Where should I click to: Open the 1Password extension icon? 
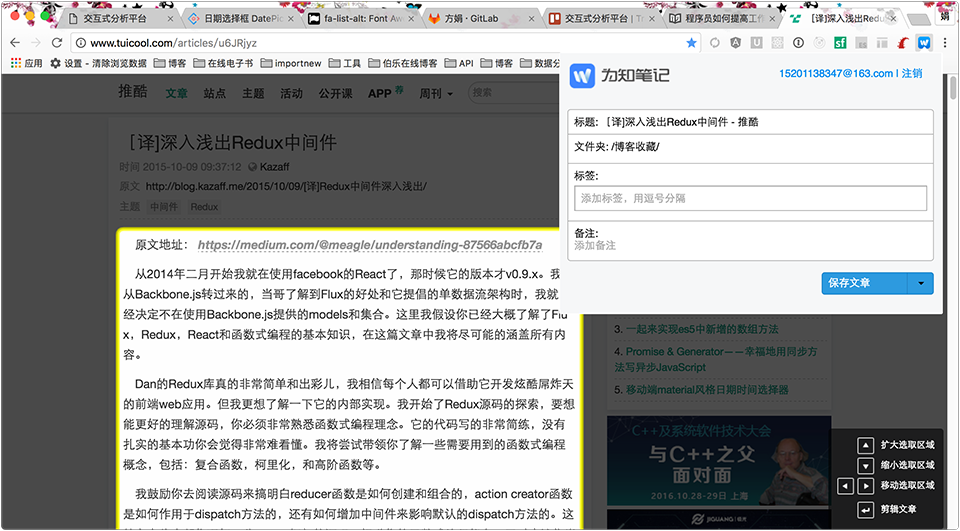click(x=798, y=43)
